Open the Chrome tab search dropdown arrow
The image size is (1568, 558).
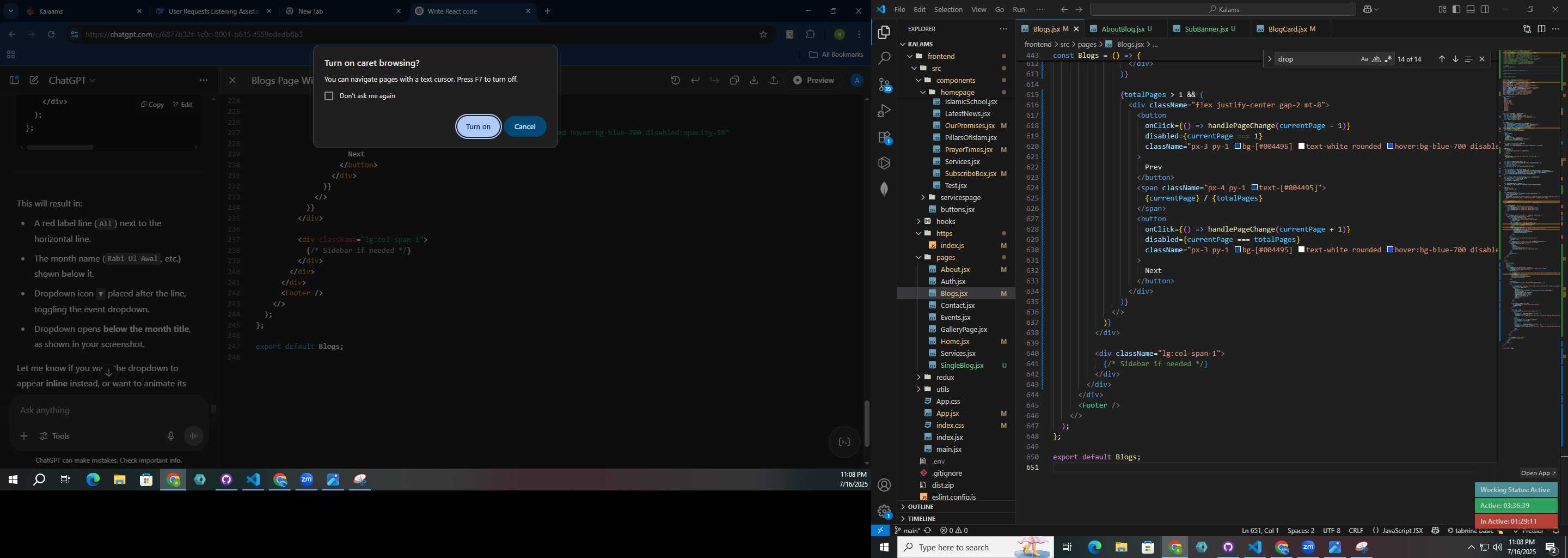pyautogui.click(x=11, y=11)
